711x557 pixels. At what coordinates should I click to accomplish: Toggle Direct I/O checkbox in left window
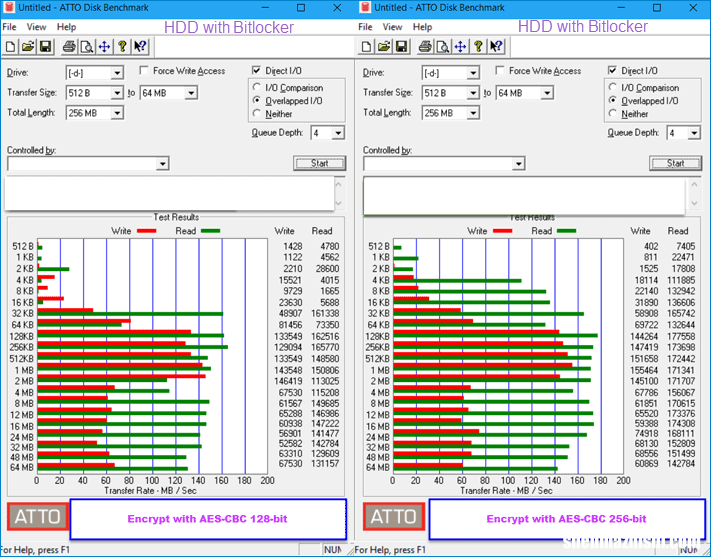pos(256,71)
